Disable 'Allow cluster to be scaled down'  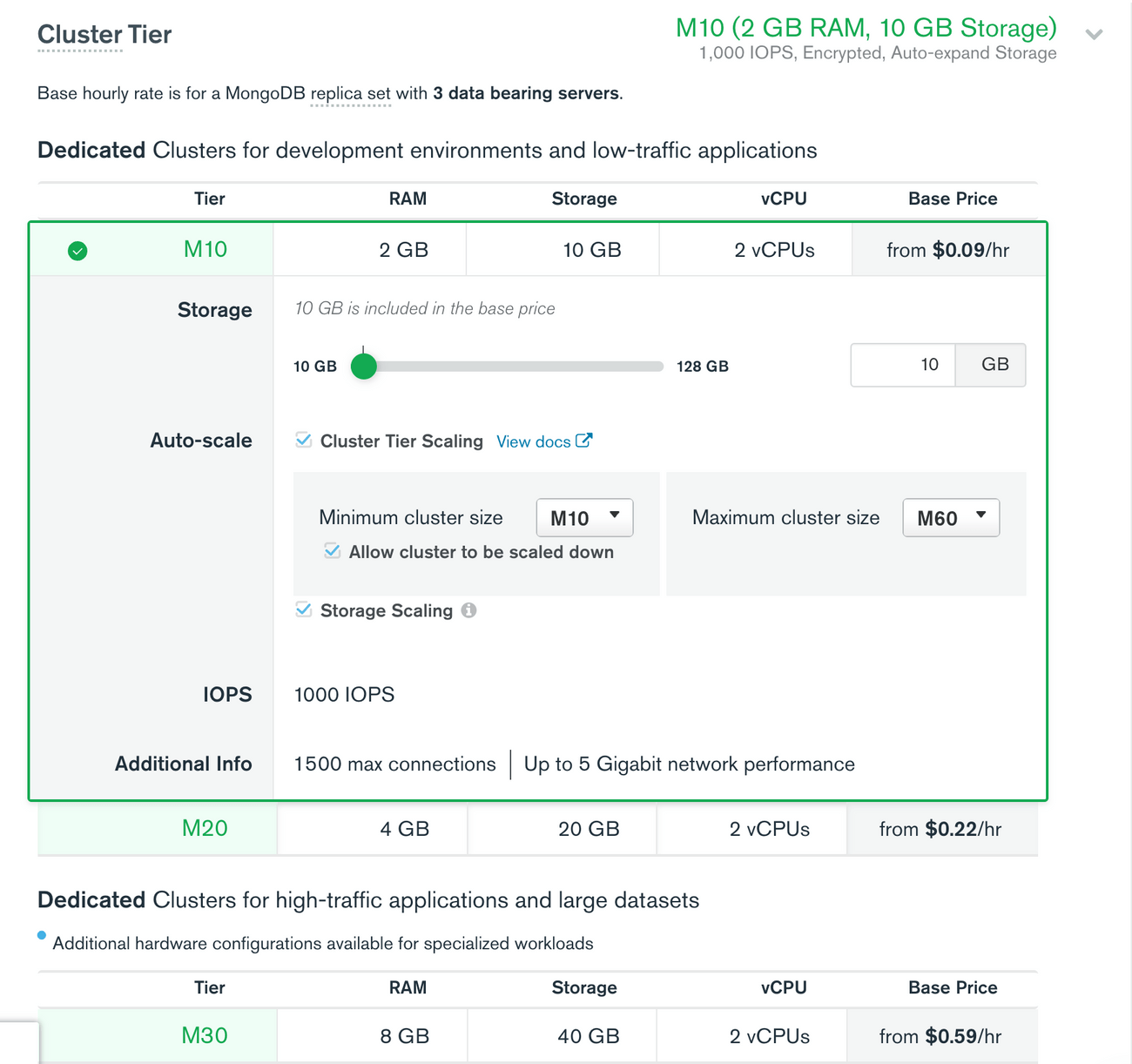(332, 551)
